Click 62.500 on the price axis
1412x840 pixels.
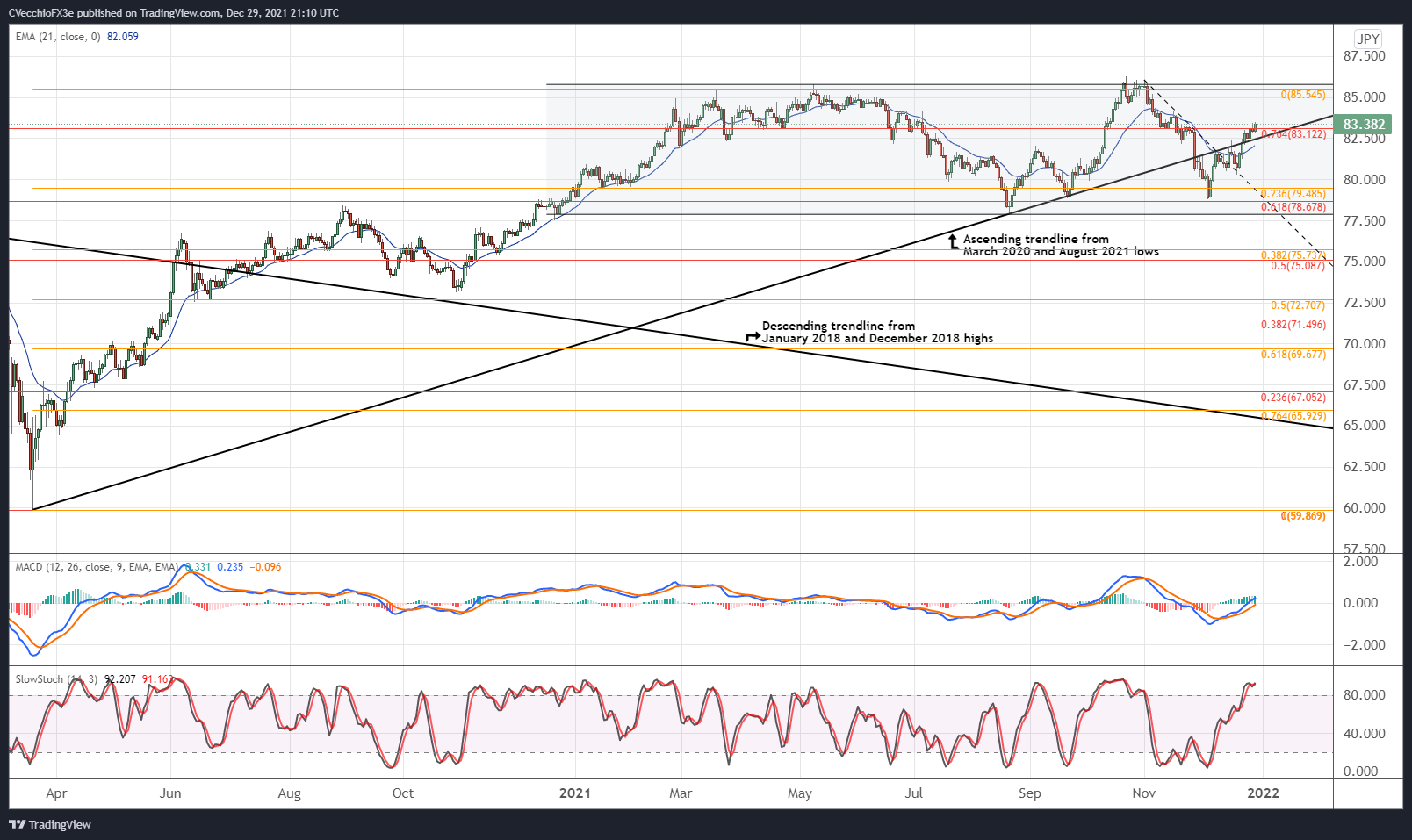[x=1364, y=467]
